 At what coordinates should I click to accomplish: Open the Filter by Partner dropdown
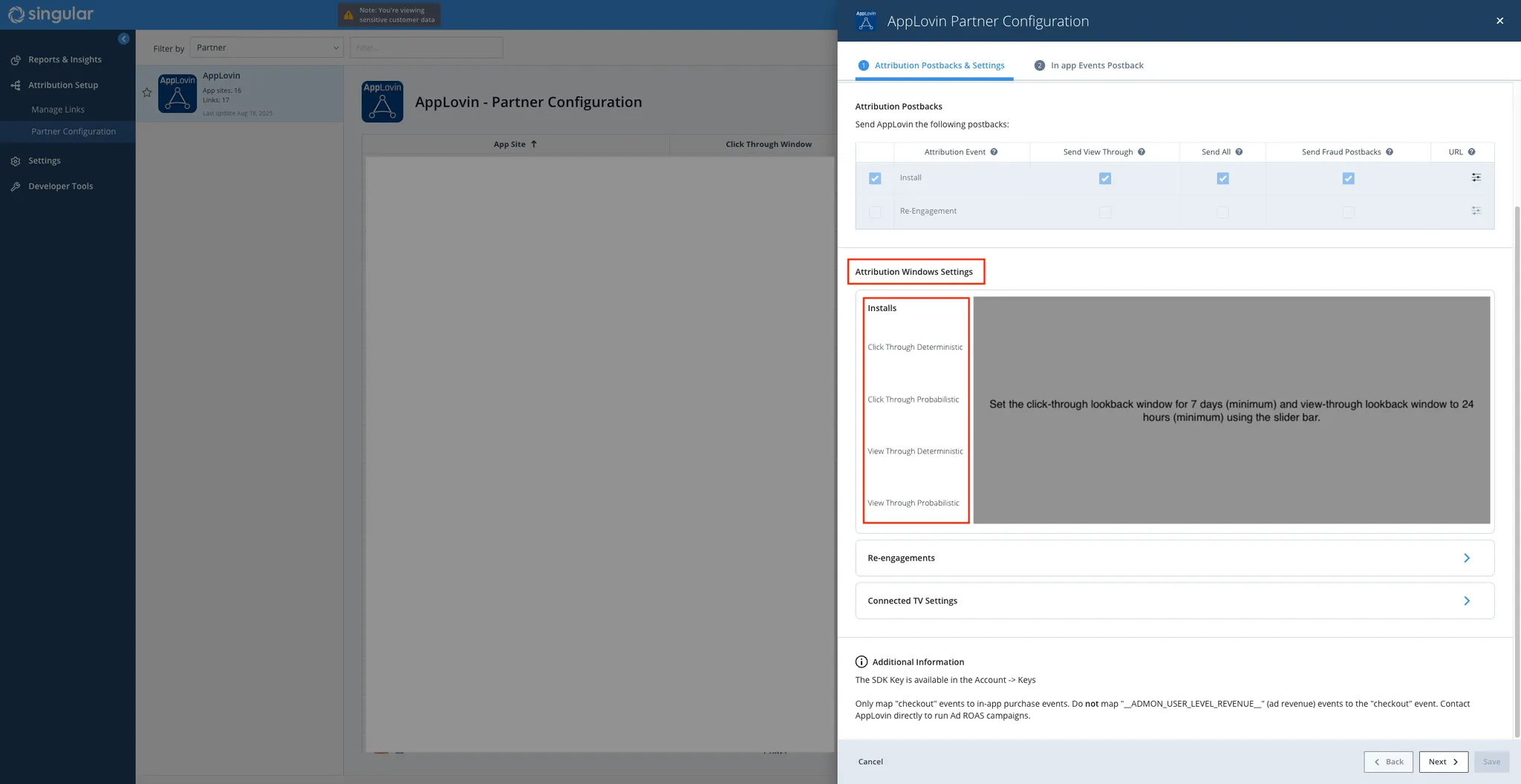pos(267,48)
